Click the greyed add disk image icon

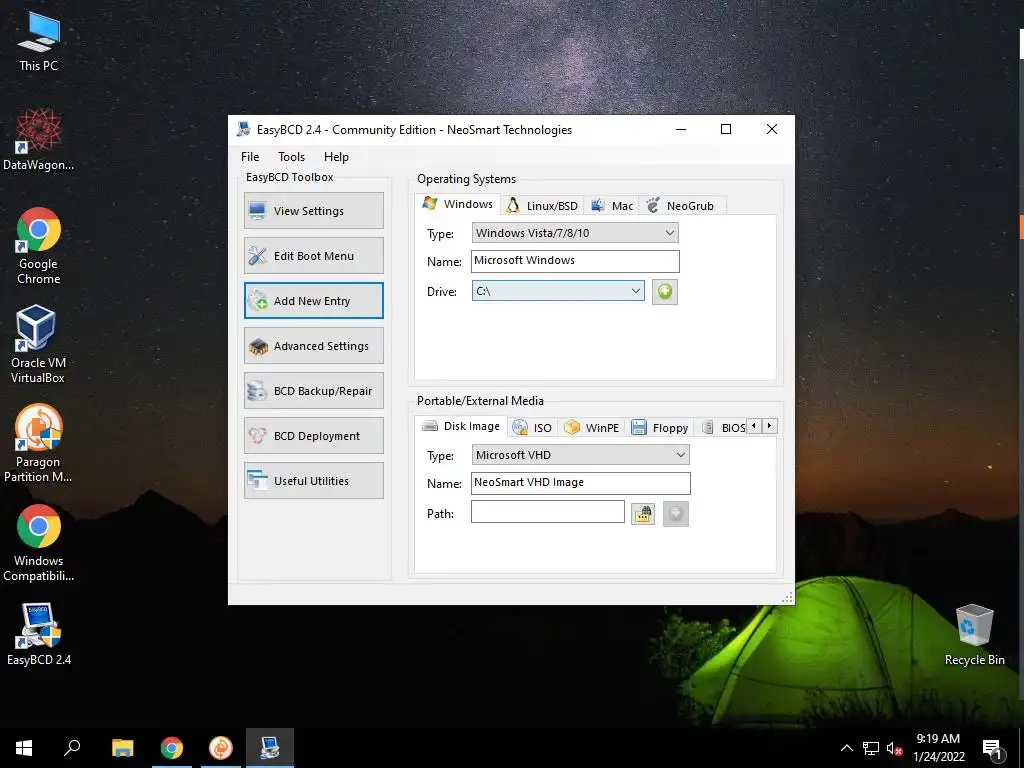[x=675, y=514]
